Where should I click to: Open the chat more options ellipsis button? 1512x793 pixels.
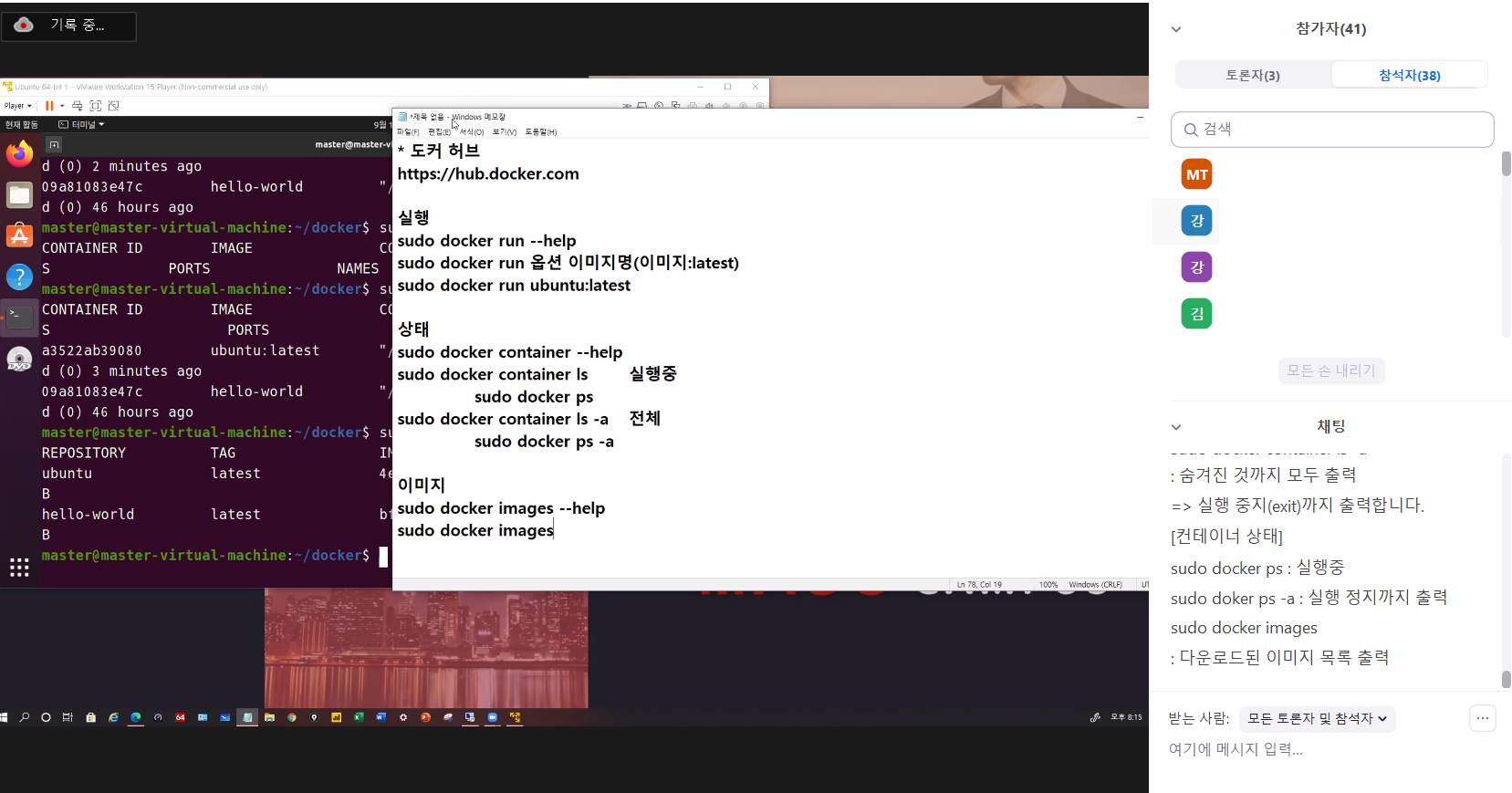1482,719
